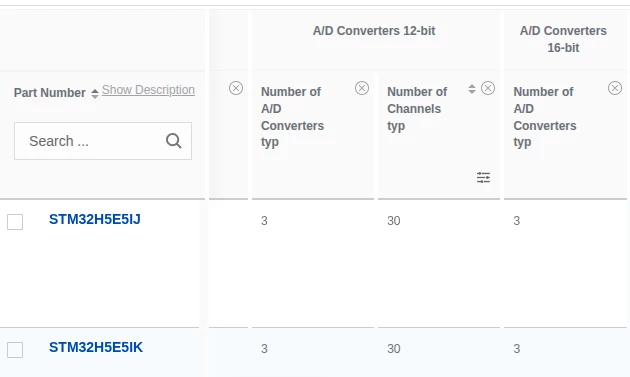Remove the 16-bit Number of A/D Converters column

point(615,88)
